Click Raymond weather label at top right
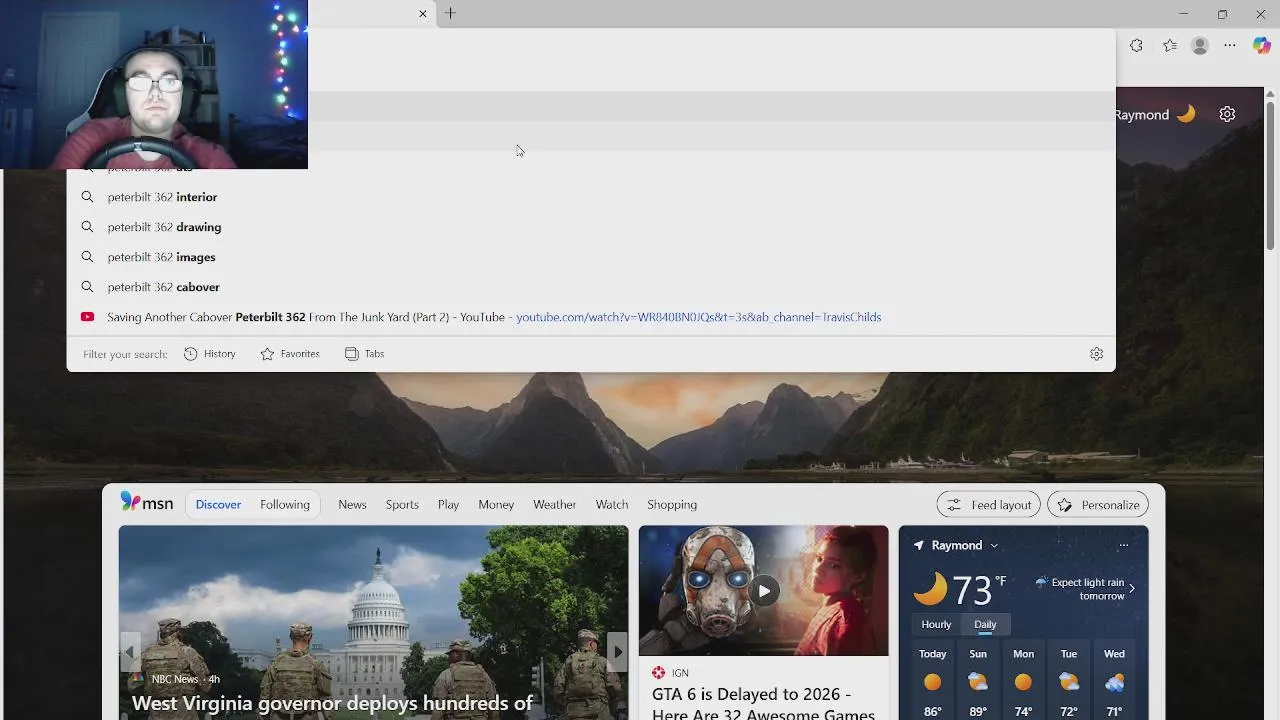The image size is (1280, 720). click(x=1142, y=115)
